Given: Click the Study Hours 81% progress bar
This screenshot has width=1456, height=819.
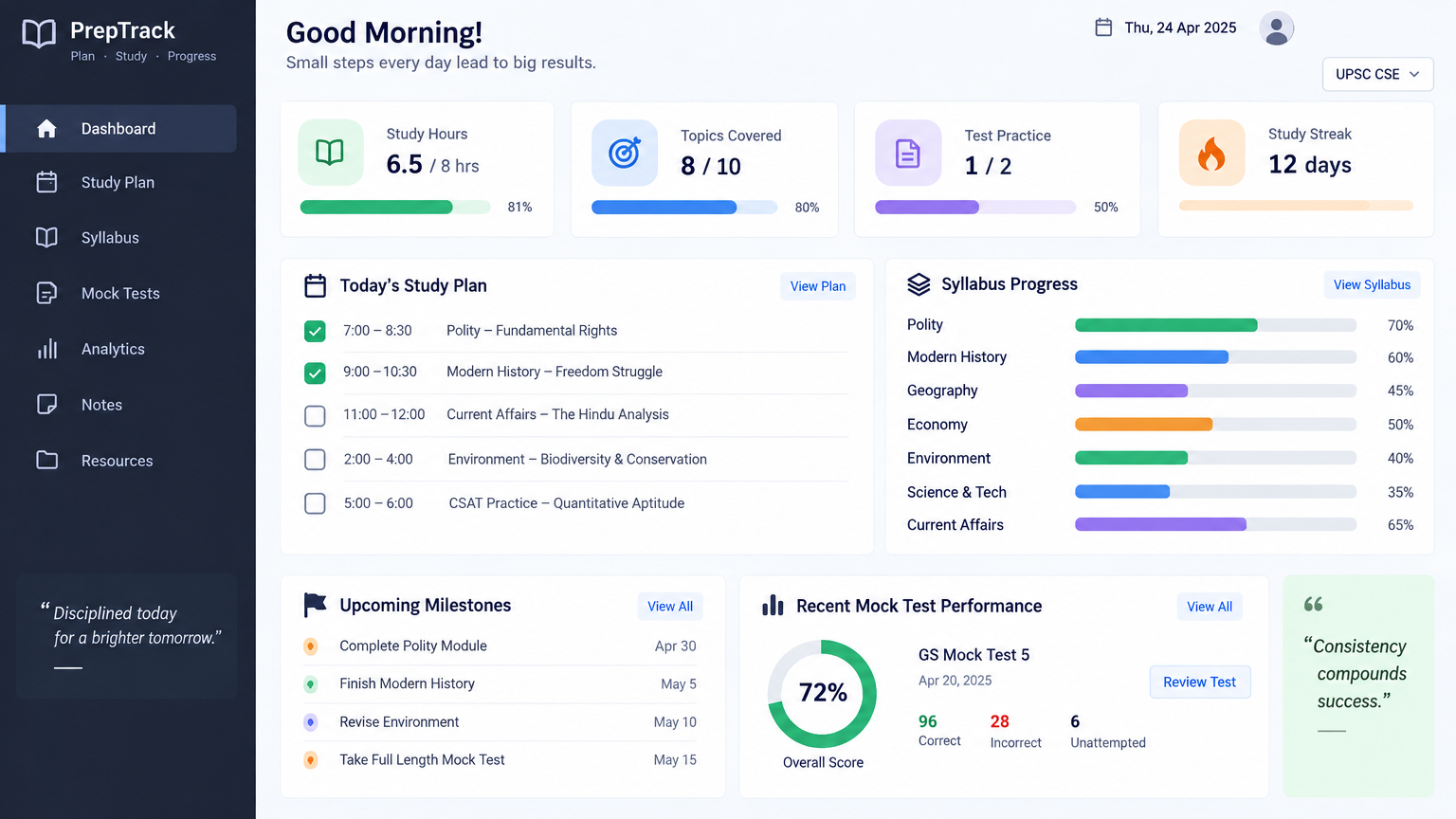Looking at the screenshot, I should (395, 207).
